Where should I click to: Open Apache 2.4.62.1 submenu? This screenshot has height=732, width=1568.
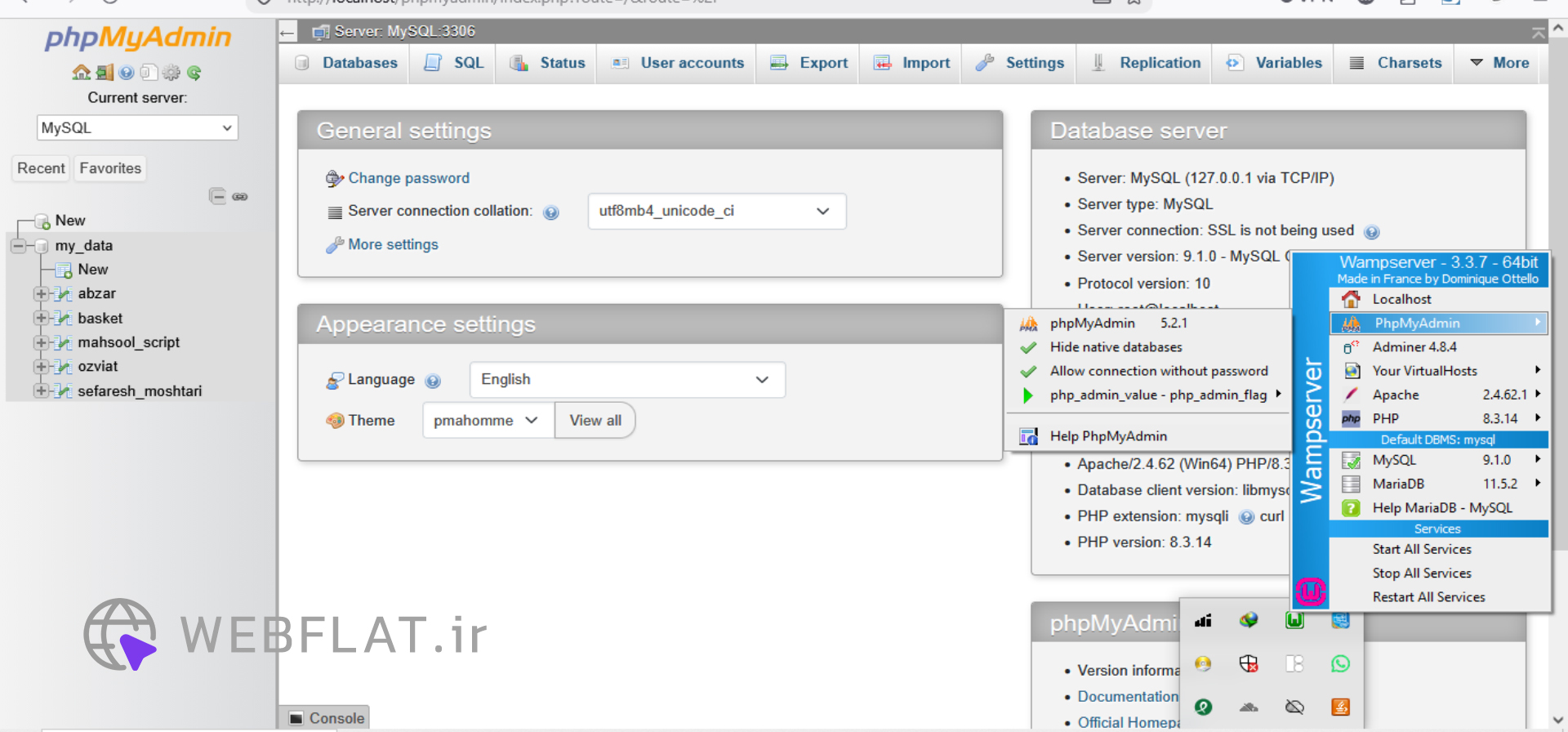[1440, 395]
